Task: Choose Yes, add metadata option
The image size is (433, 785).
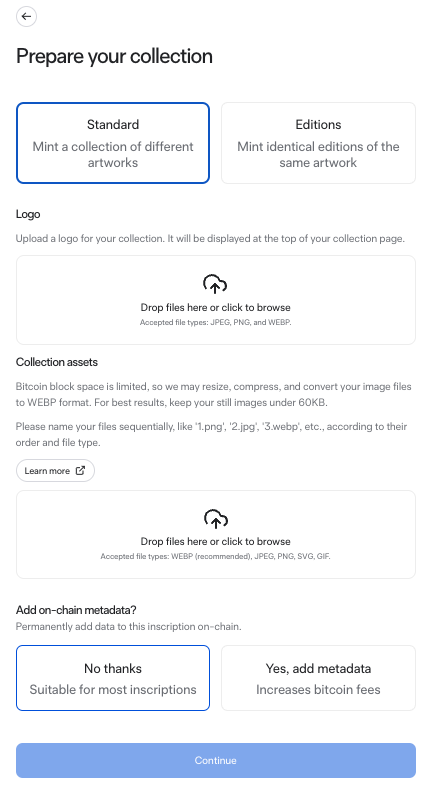Action: [x=318, y=678]
